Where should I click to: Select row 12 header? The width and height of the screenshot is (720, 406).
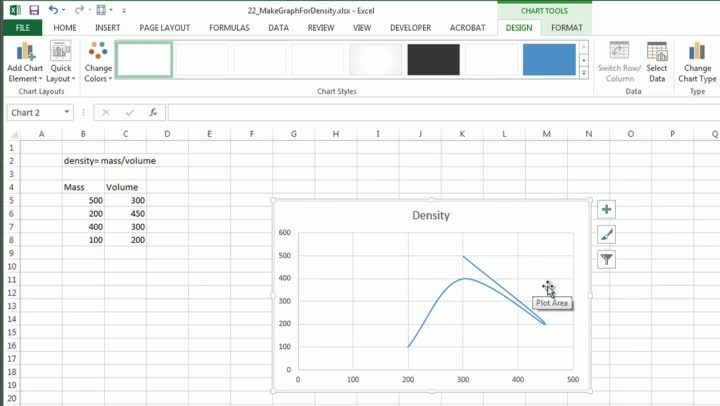pyautogui.click(x=12, y=293)
